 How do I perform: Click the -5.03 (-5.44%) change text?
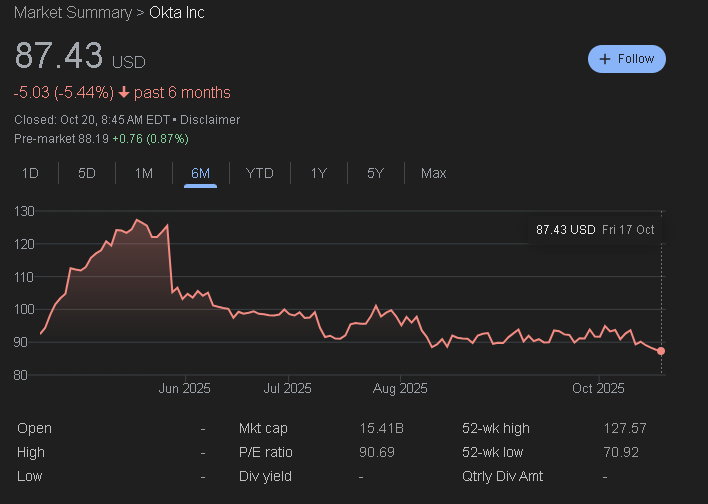pyautogui.click(x=64, y=93)
